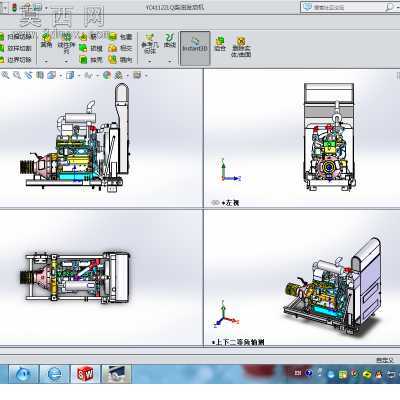Screen dimensions: 400x400
Task: Click the search magnifier icon in title bar
Action: (x=389, y=7)
